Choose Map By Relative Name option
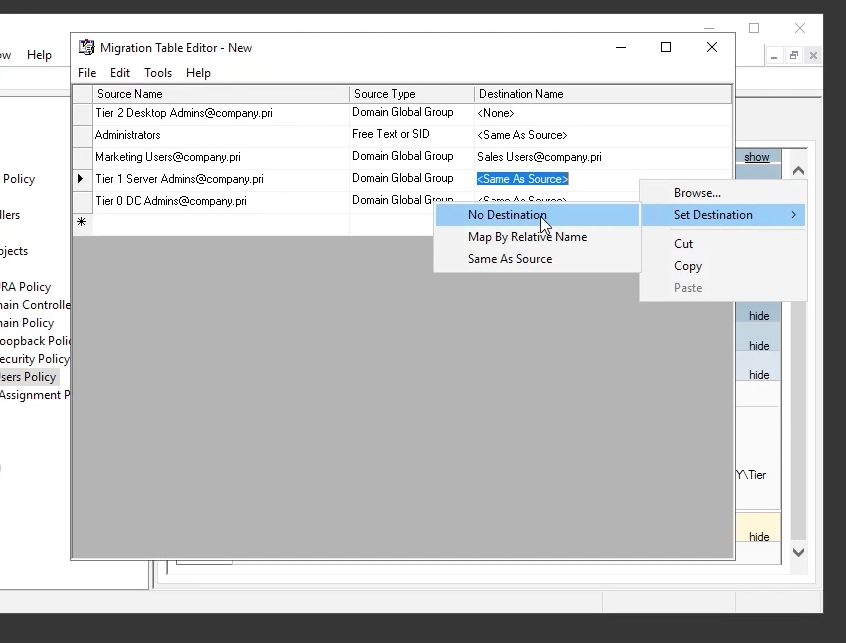The image size is (846, 643). (527, 237)
